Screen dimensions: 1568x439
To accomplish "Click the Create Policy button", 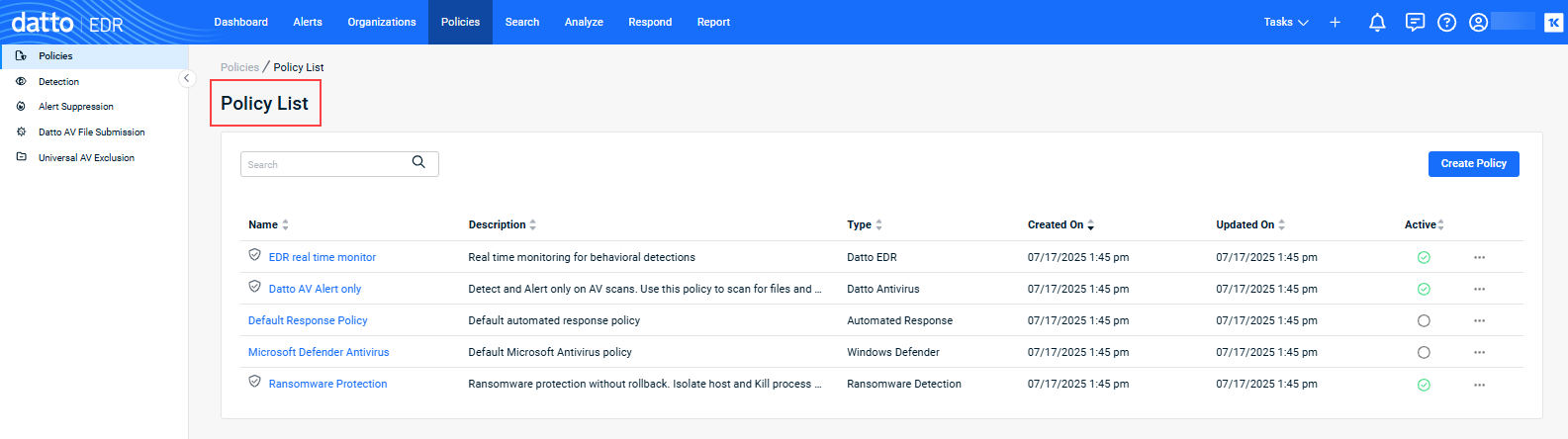I will coord(1473,164).
